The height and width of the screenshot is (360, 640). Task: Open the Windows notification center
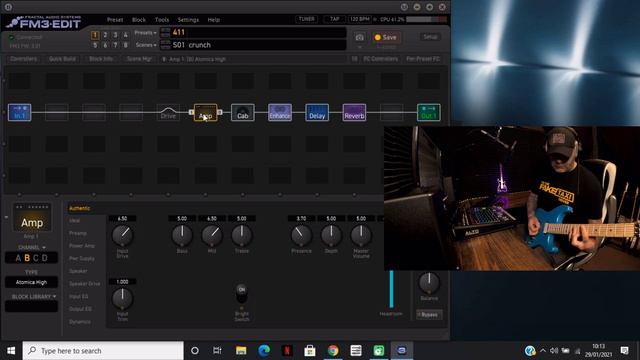(624, 351)
